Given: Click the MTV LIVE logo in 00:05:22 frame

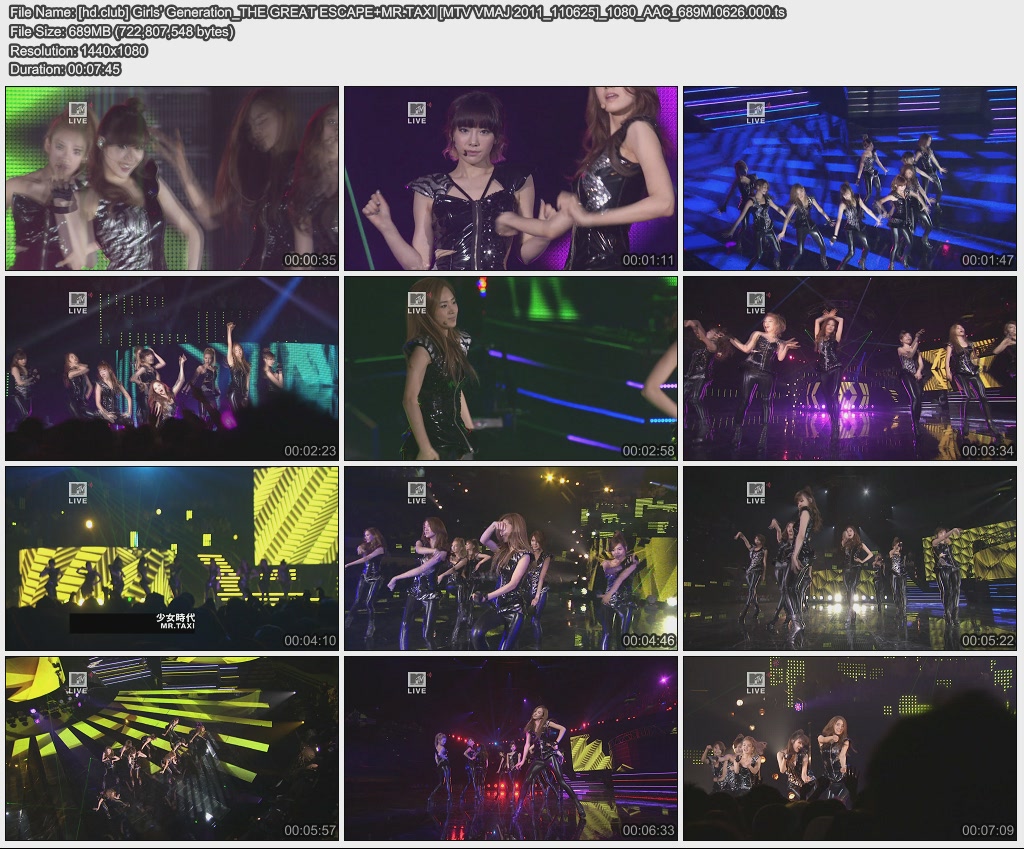Looking at the screenshot, I should [x=756, y=493].
